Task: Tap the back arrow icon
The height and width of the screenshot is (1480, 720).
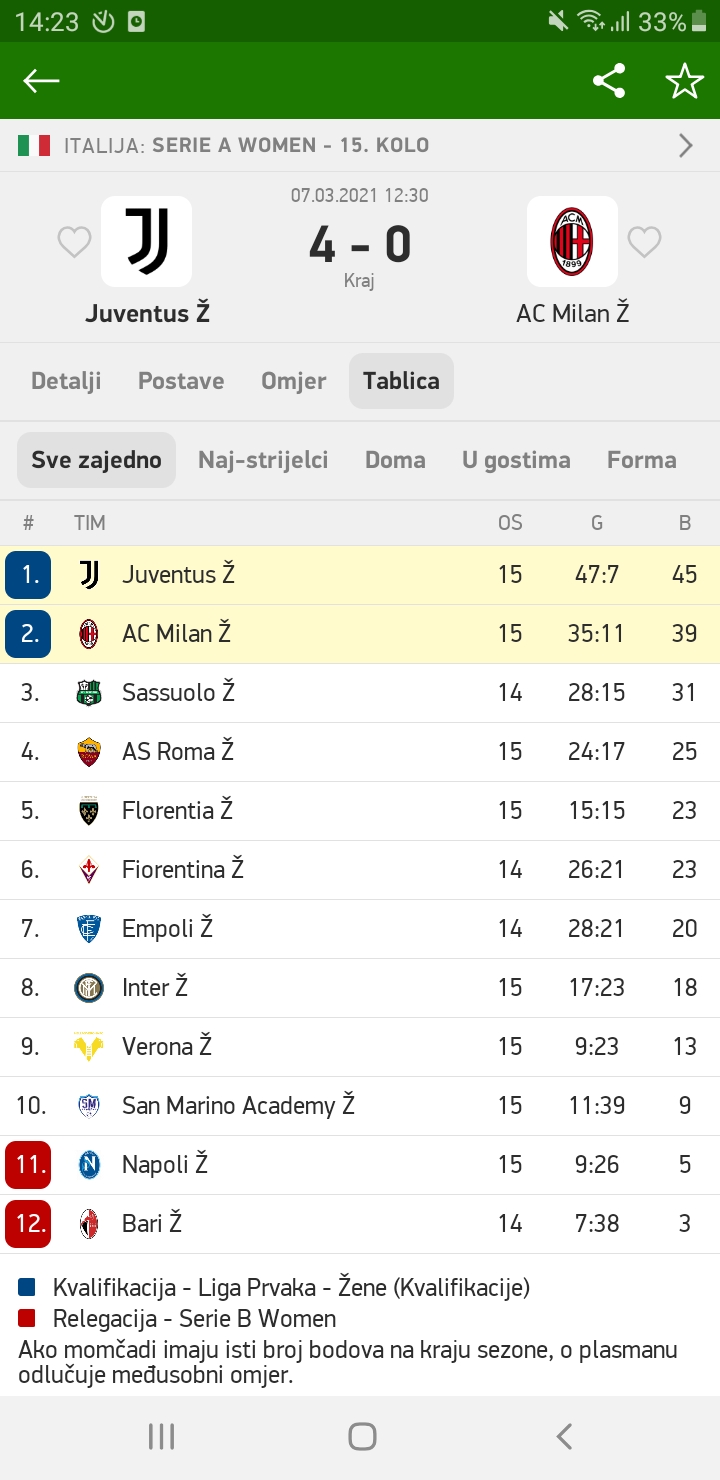Action: point(41,81)
